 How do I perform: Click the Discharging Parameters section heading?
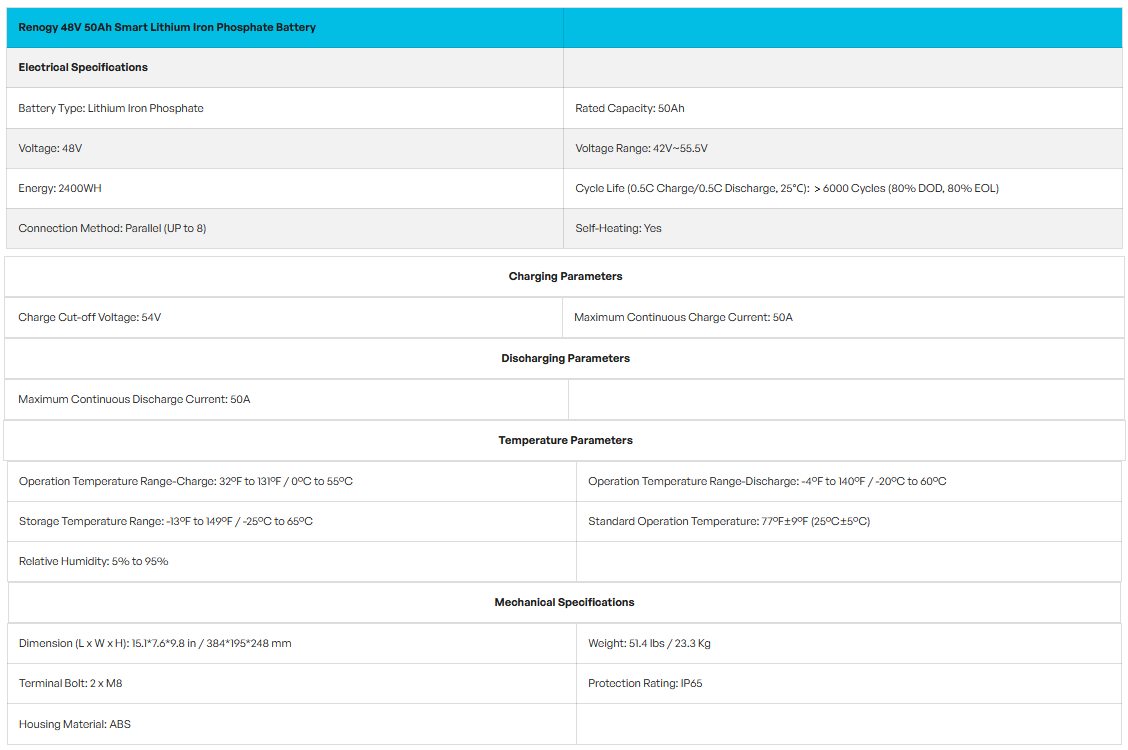click(565, 359)
